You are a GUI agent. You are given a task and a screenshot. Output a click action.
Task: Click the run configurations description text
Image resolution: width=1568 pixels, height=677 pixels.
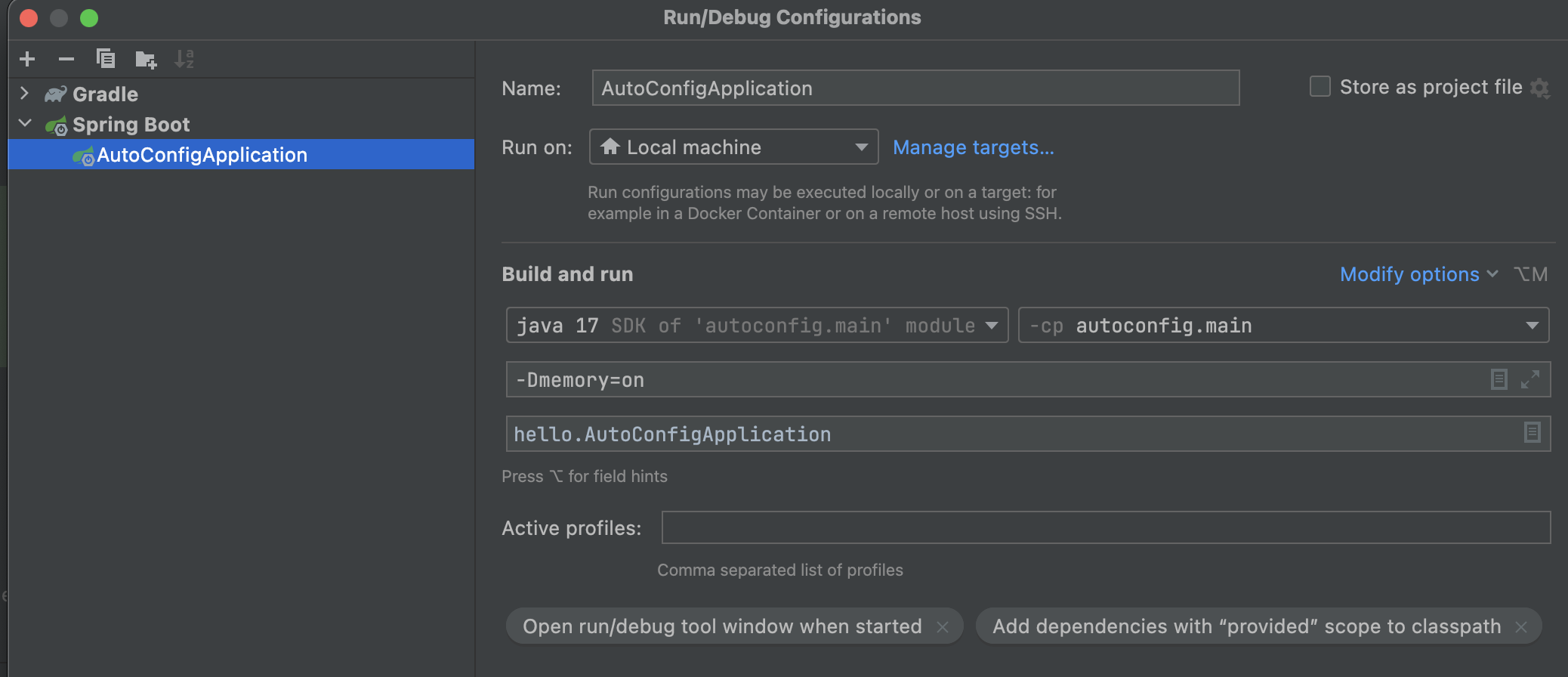[825, 202]
